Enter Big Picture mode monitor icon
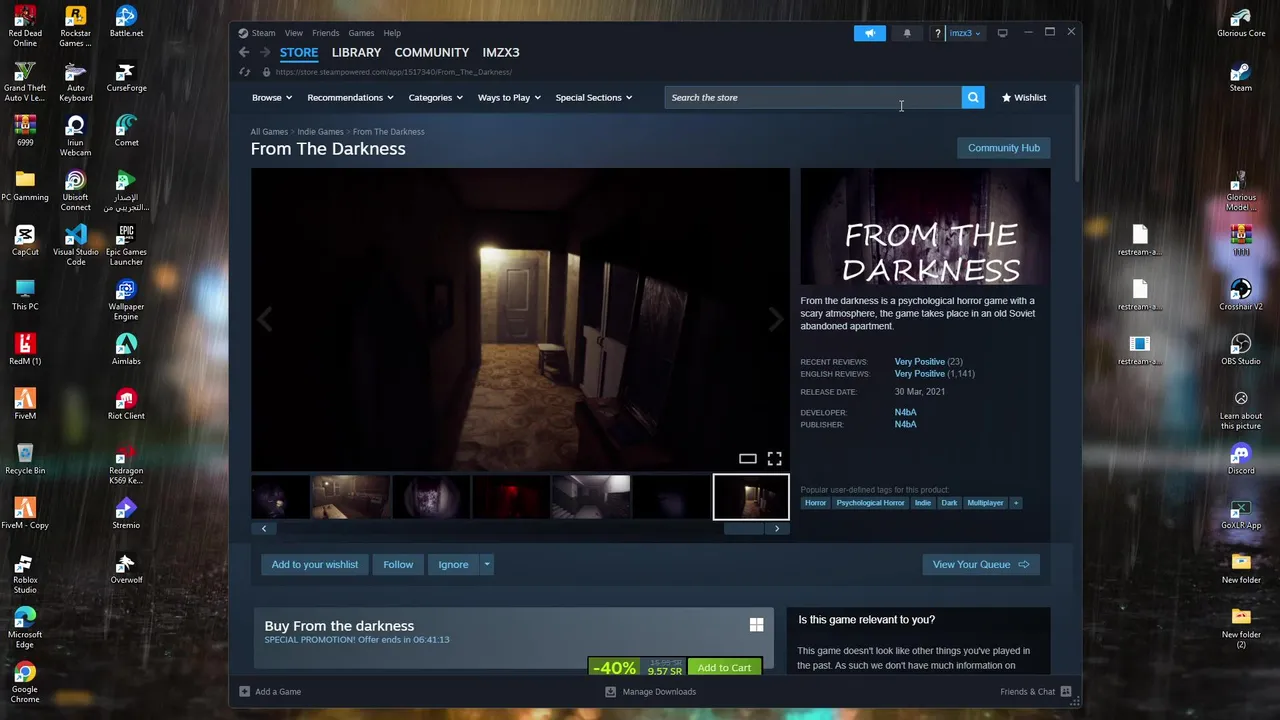The height and width of the screenshot is (720, 1280). pos(1002,33)
